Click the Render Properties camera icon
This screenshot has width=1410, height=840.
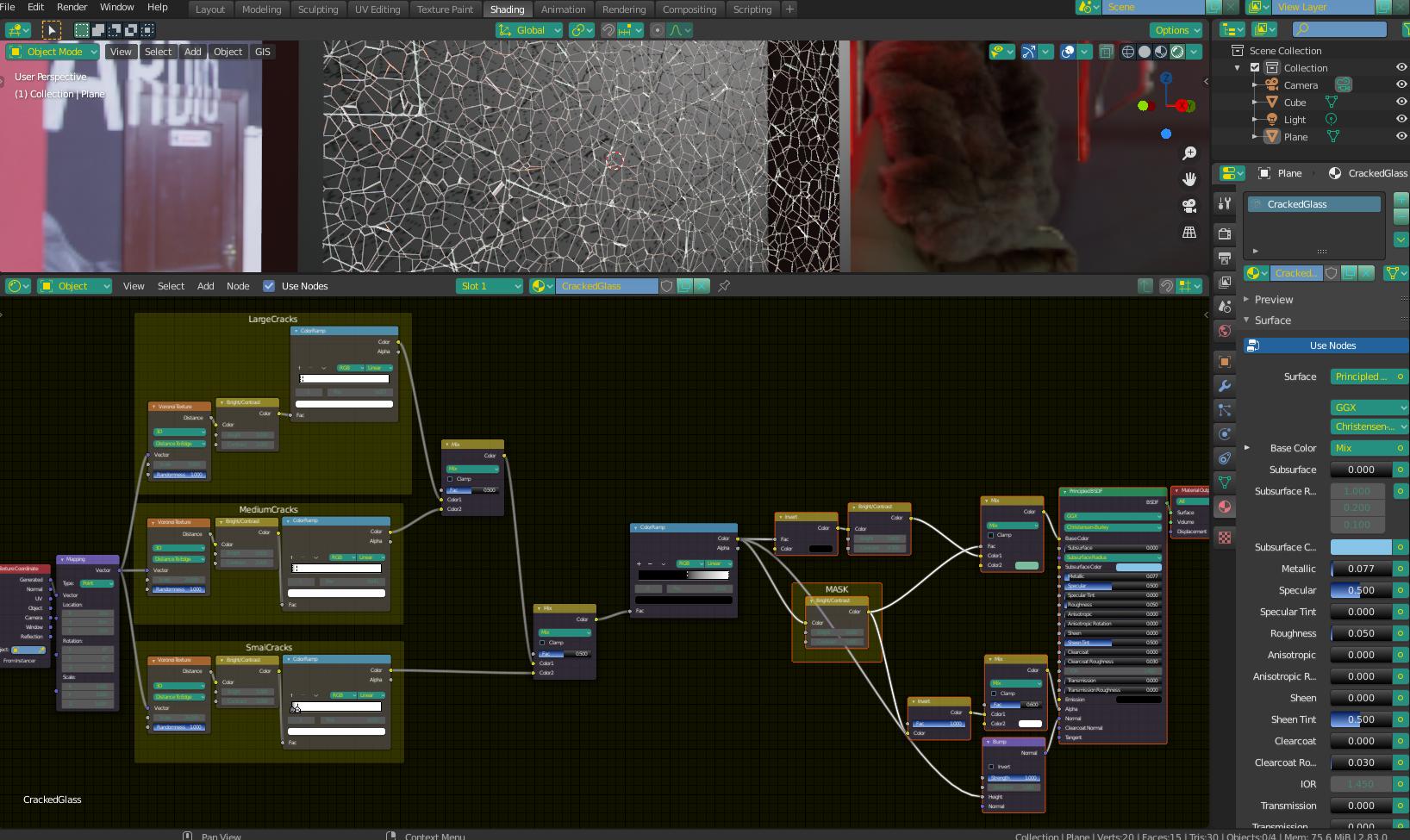1225,233
